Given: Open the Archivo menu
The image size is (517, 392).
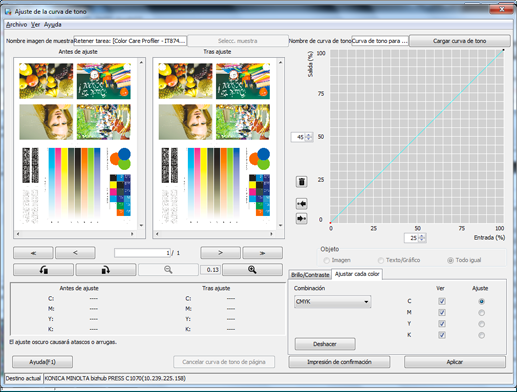Looking at the screenshot, I should coord(16,25).
